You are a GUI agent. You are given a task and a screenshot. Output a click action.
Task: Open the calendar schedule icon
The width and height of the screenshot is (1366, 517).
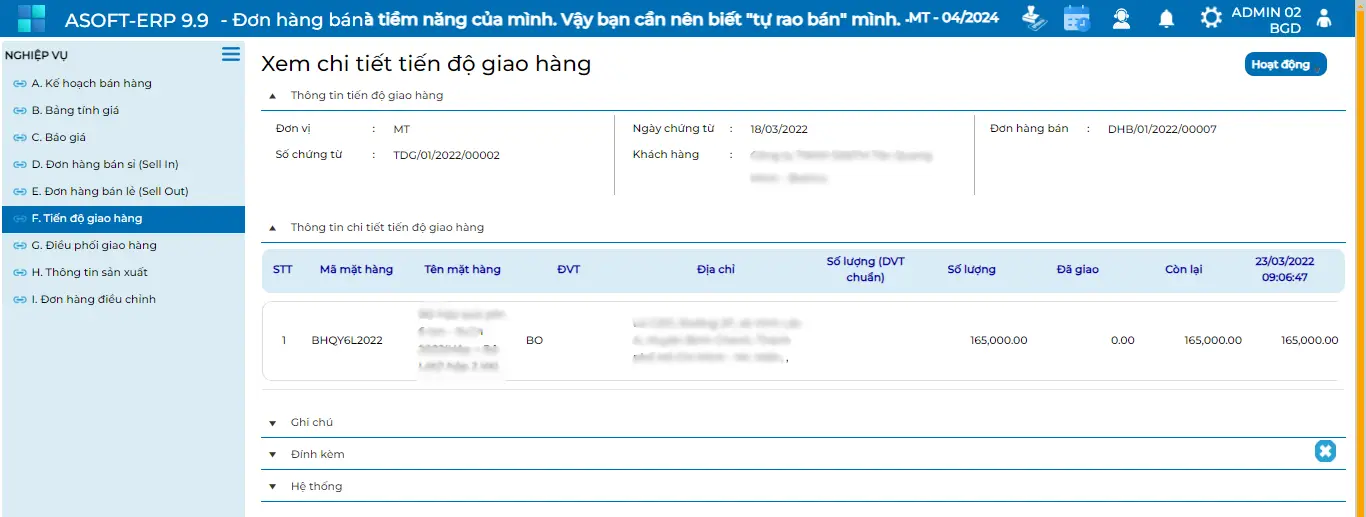coord(1077,18)
